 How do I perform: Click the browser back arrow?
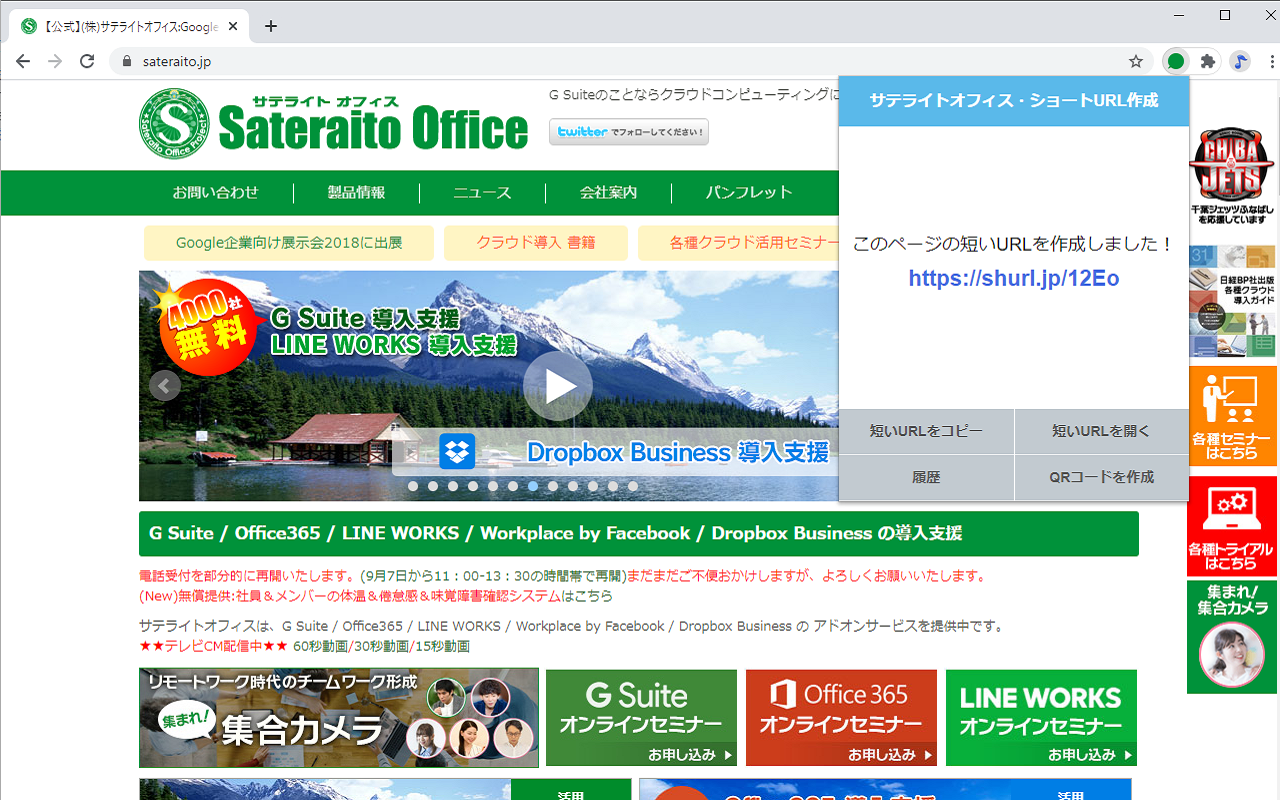pyautogui.click(x=23, y=61)
